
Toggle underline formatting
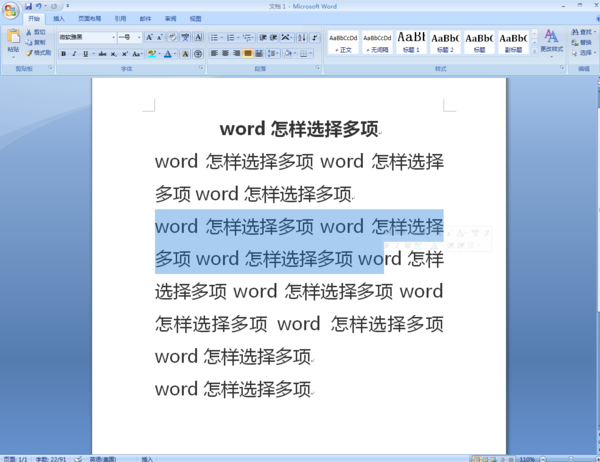[85, 54]
